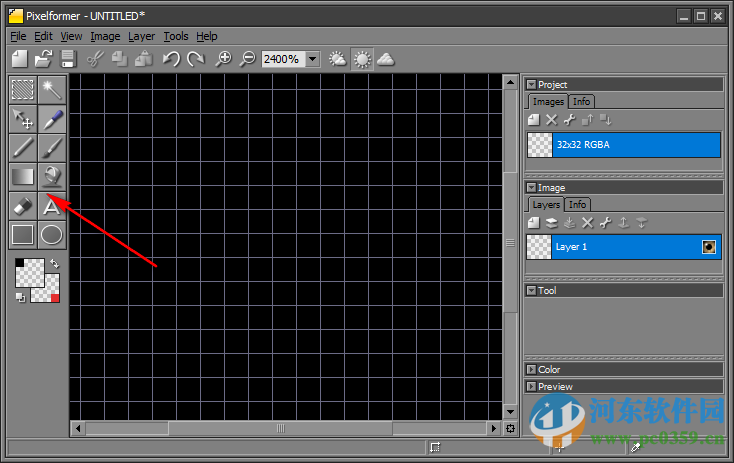This screenshot has height=463, width=734.
Task: Select the Brush tool
Action: (x=51, y=147)
